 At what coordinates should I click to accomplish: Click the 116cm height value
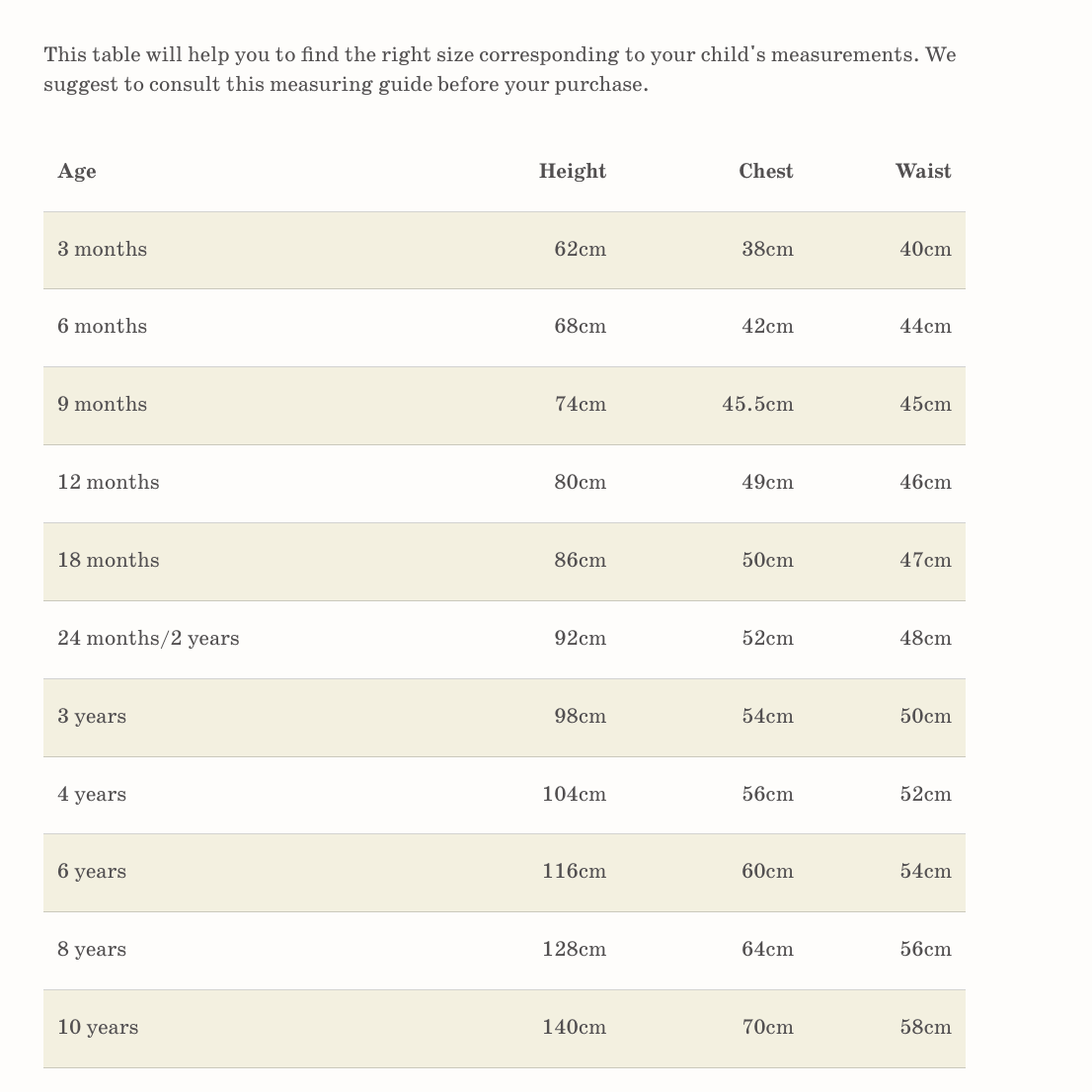(574, 872)
